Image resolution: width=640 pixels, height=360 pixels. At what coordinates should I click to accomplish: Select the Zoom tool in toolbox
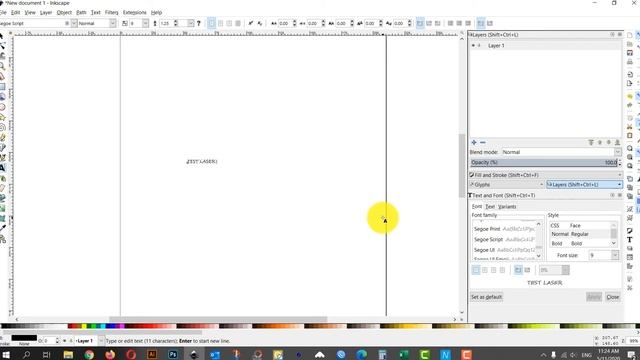(x=2, y=66)
